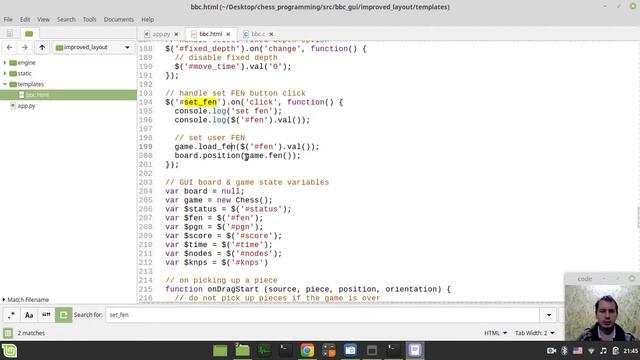Click the highlighted set_fen match in code
Screen dimensions: 640x360
[x=200, y=102]
